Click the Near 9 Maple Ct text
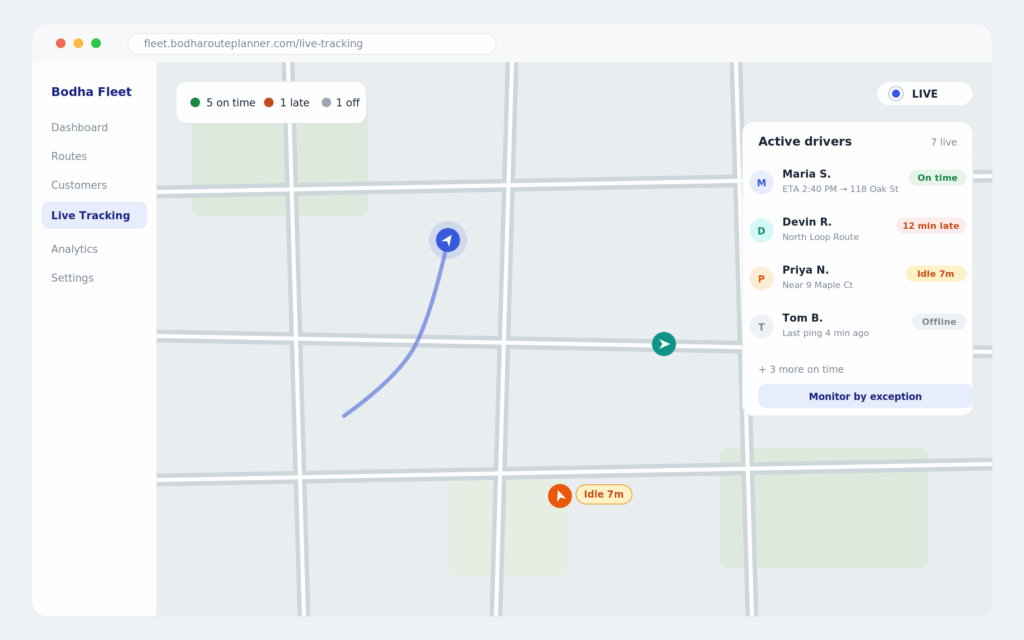 [818, 285]
